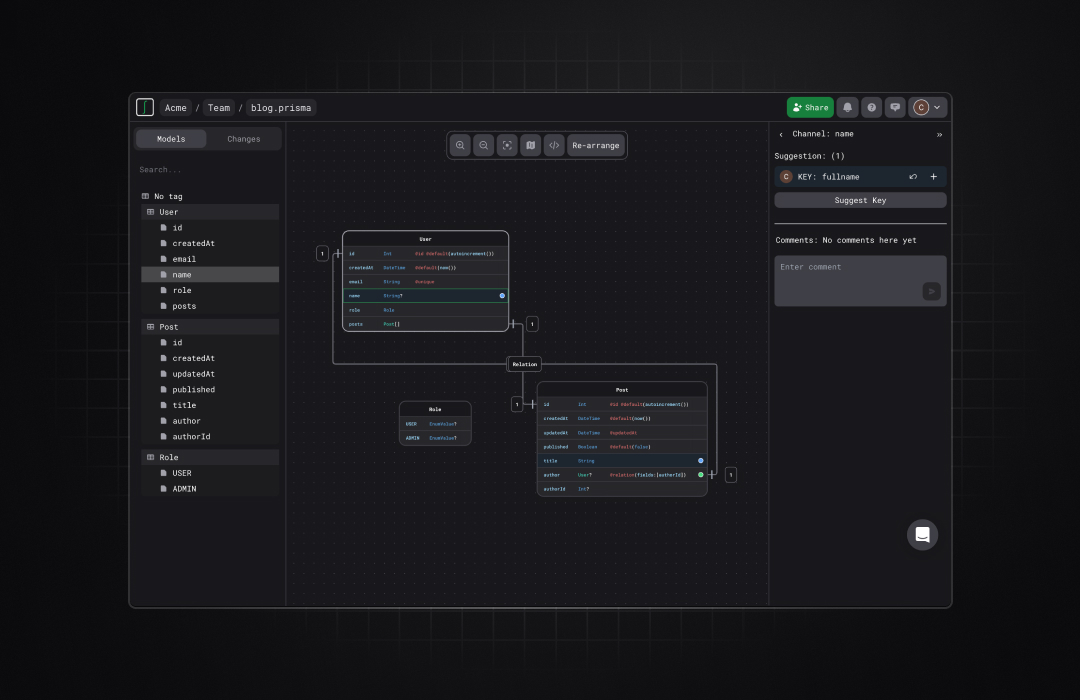
Task: Focus the Enter comment text box
Action: click(860, 281)
